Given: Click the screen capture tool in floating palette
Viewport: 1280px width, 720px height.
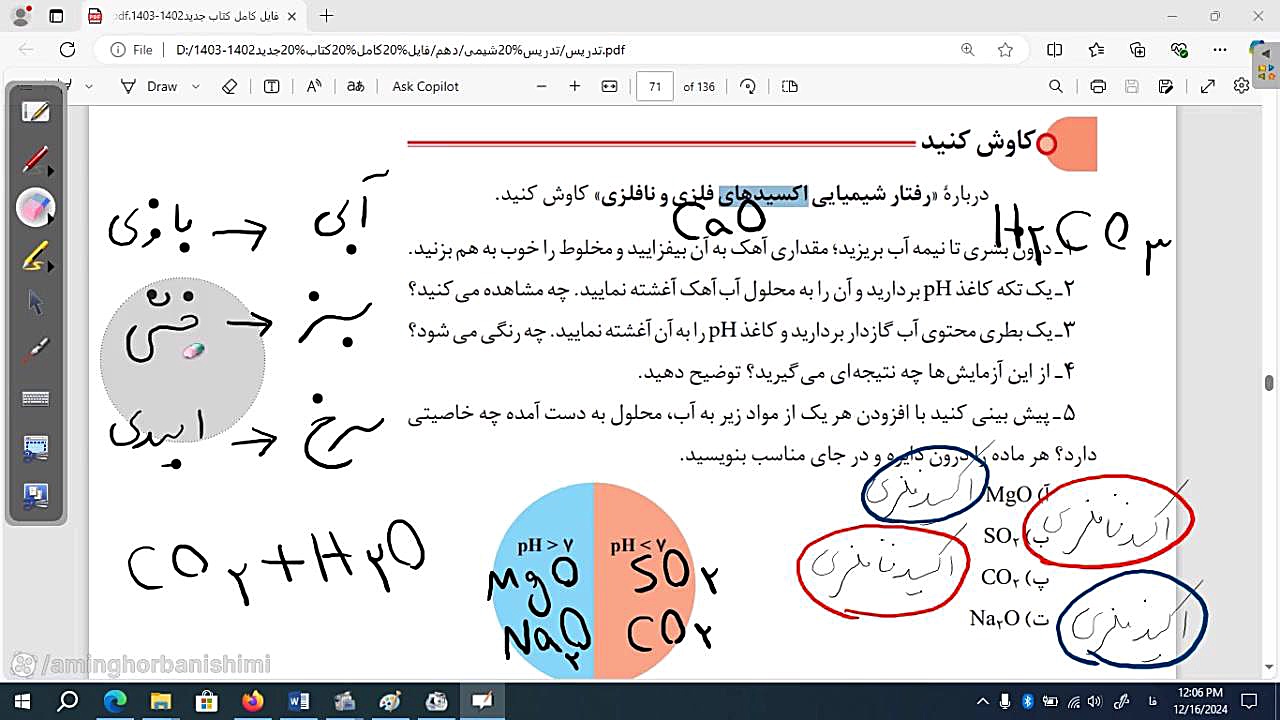Looking at the screenshot, I should click(x=36, y=447).
